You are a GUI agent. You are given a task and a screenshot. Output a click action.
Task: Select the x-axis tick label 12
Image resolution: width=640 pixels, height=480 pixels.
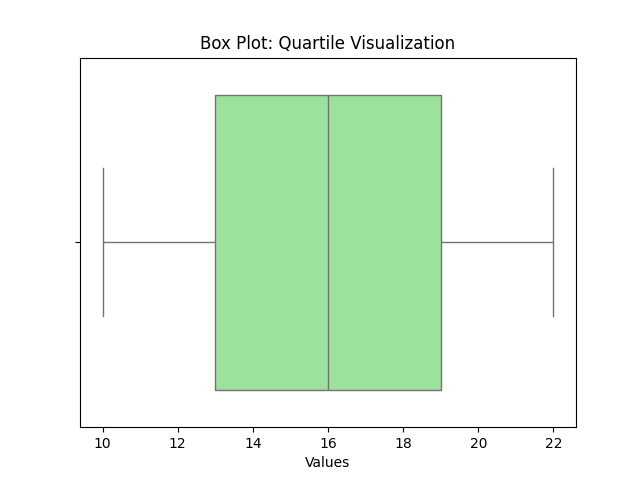click(x=178, y=443)
